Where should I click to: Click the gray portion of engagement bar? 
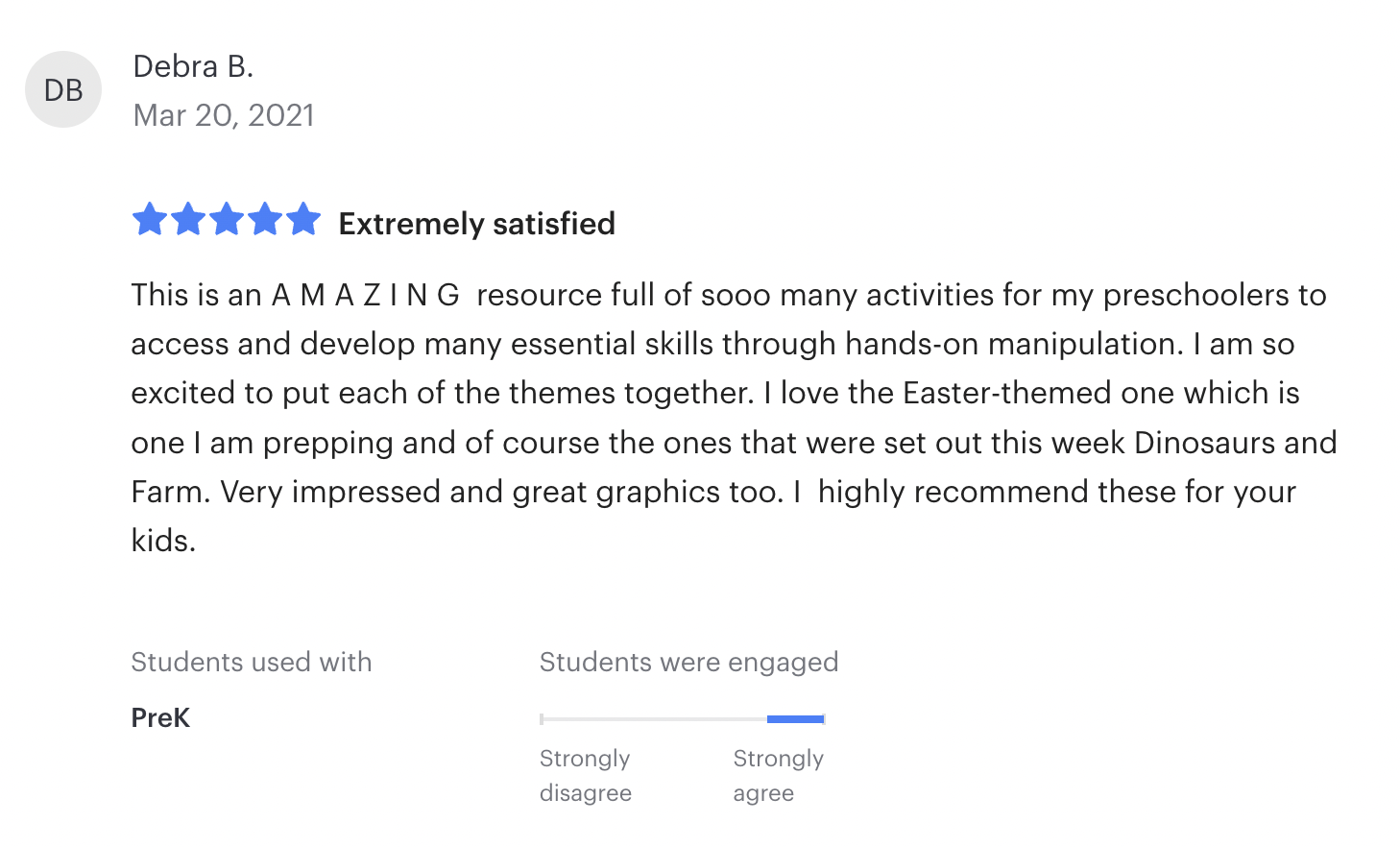[653, 719]
